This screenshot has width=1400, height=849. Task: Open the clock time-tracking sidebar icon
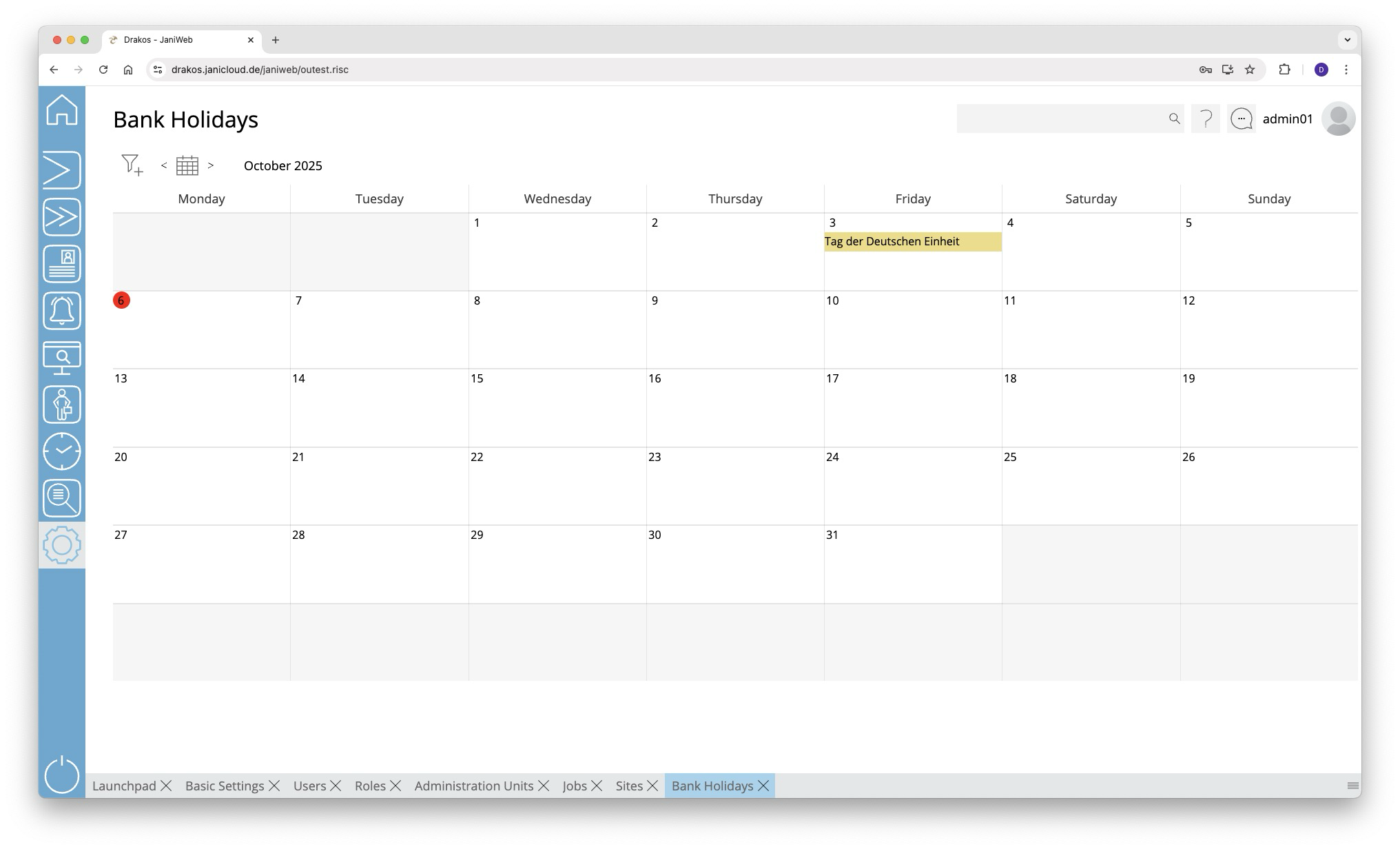[62, 451]
